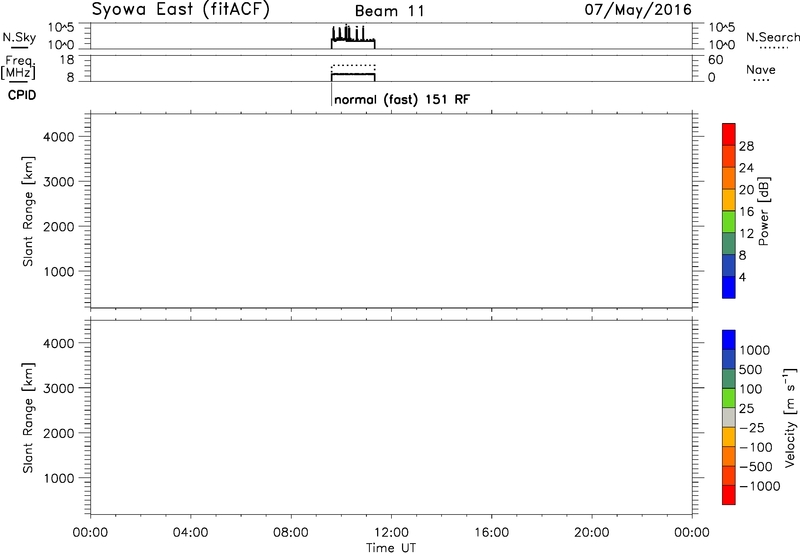Click the 'Nave' legend label
The height and width of the screenshot is (554, 800).
(x=760, y=70)
